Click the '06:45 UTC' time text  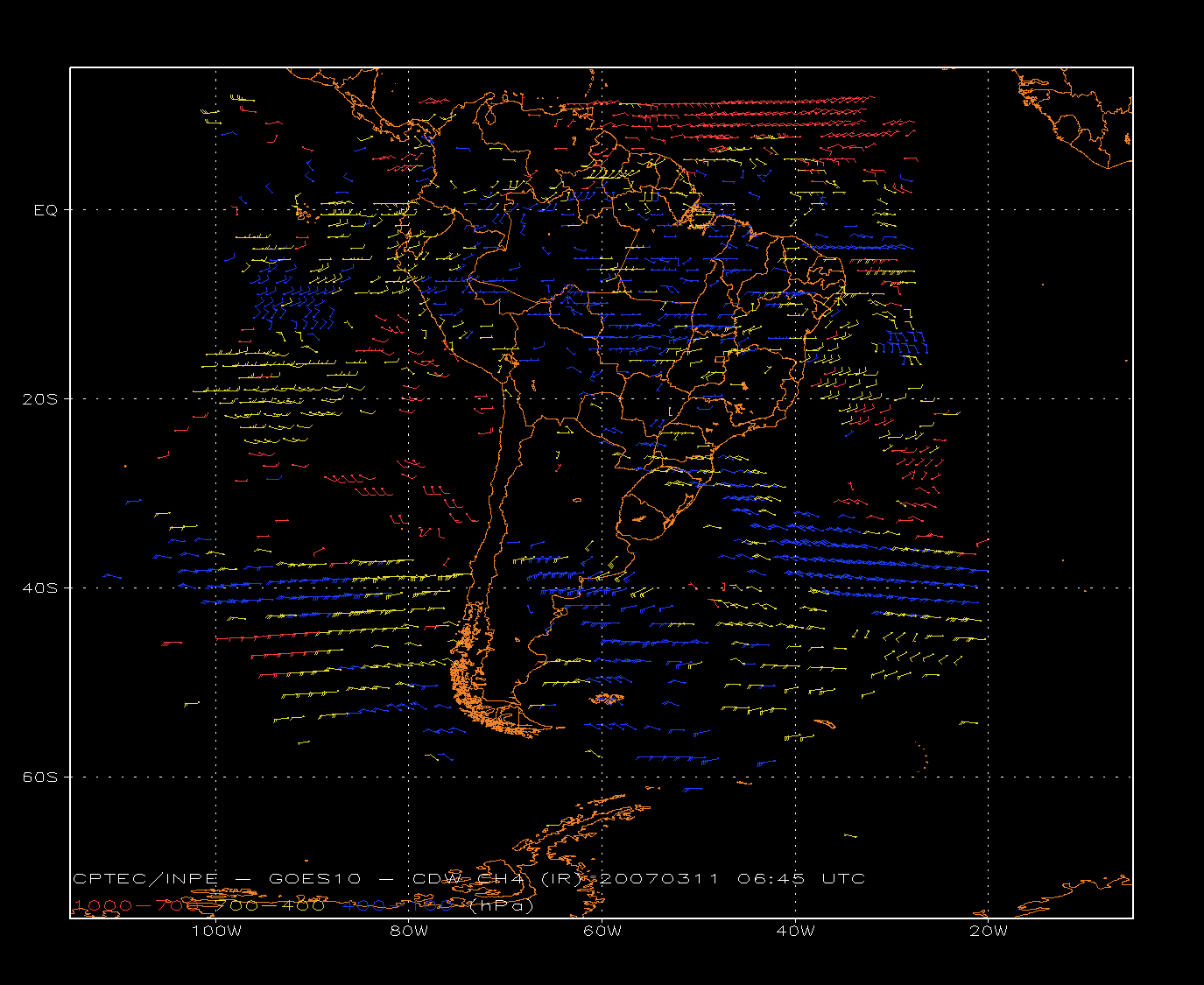[x=801, y=878]
